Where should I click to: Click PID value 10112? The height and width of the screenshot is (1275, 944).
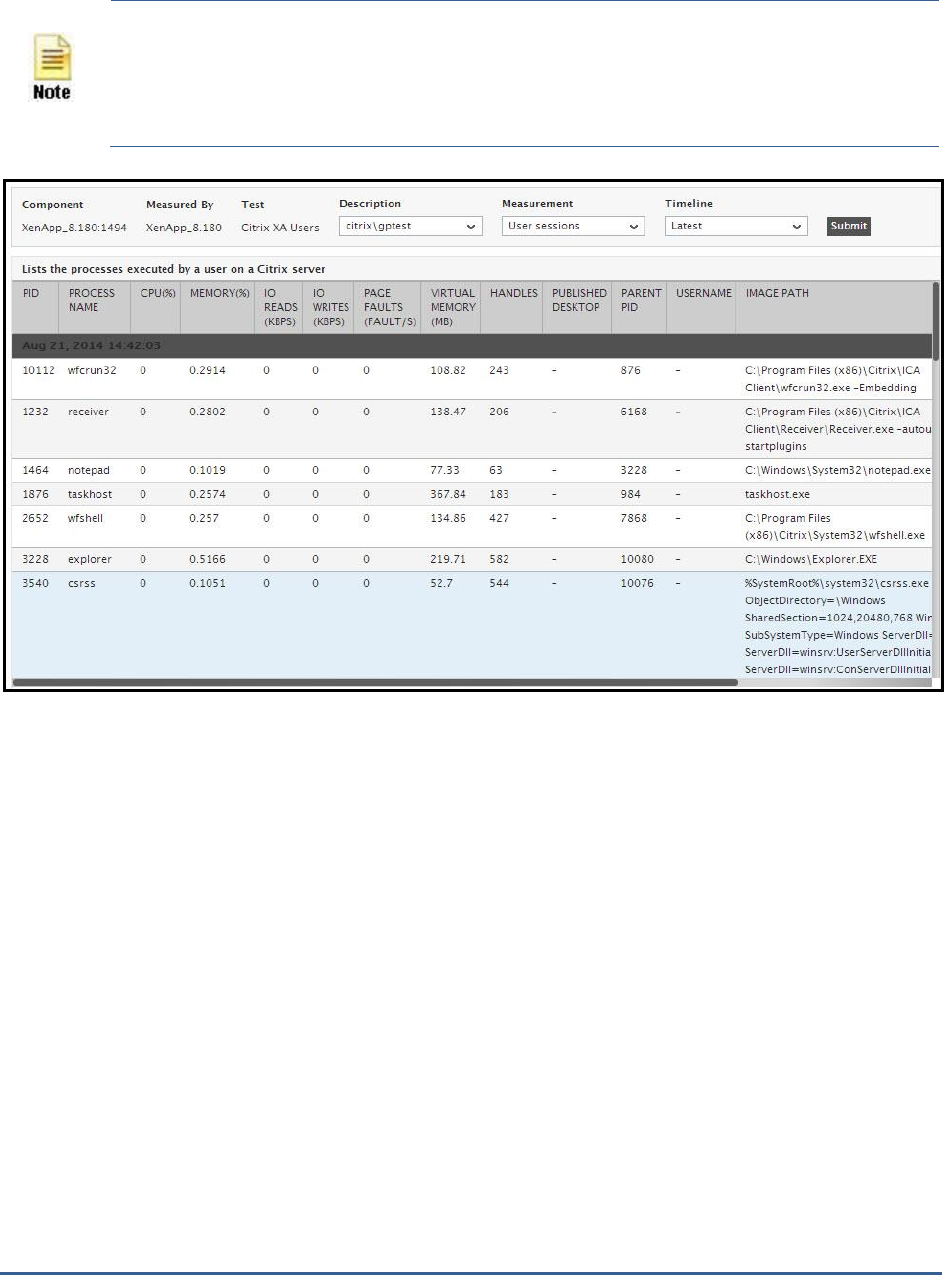pos(38,370)
